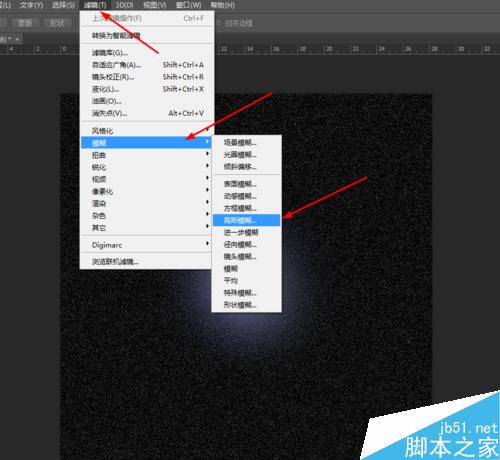Choose 自适应广角(A)... filter
This screenshot has width=500, height=460.
(x=147, y=65)
